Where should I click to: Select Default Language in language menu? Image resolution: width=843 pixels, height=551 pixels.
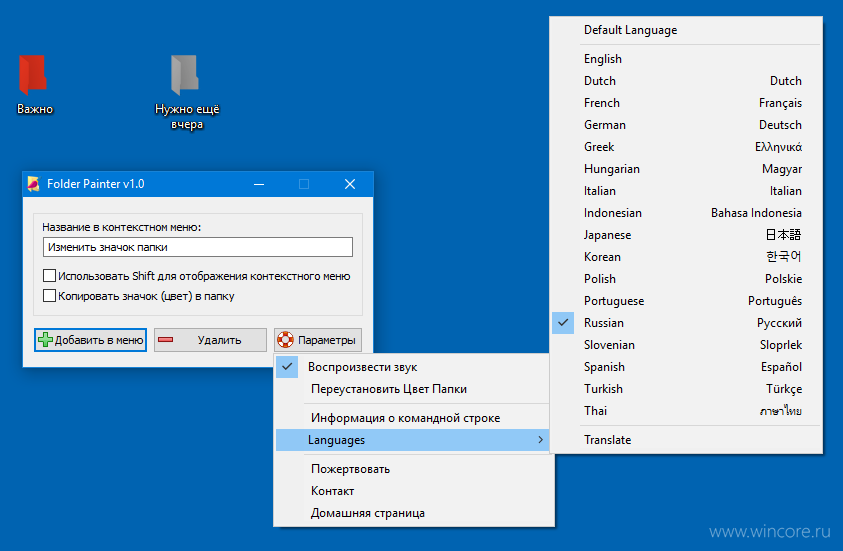coord(686,30)
